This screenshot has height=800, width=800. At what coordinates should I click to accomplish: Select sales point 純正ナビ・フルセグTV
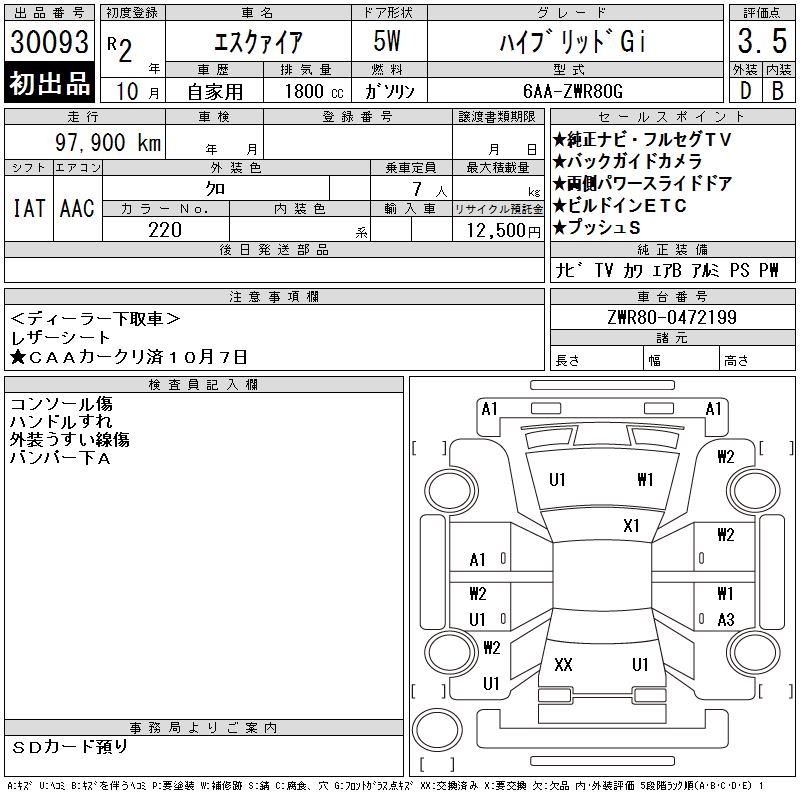point(643,139)
